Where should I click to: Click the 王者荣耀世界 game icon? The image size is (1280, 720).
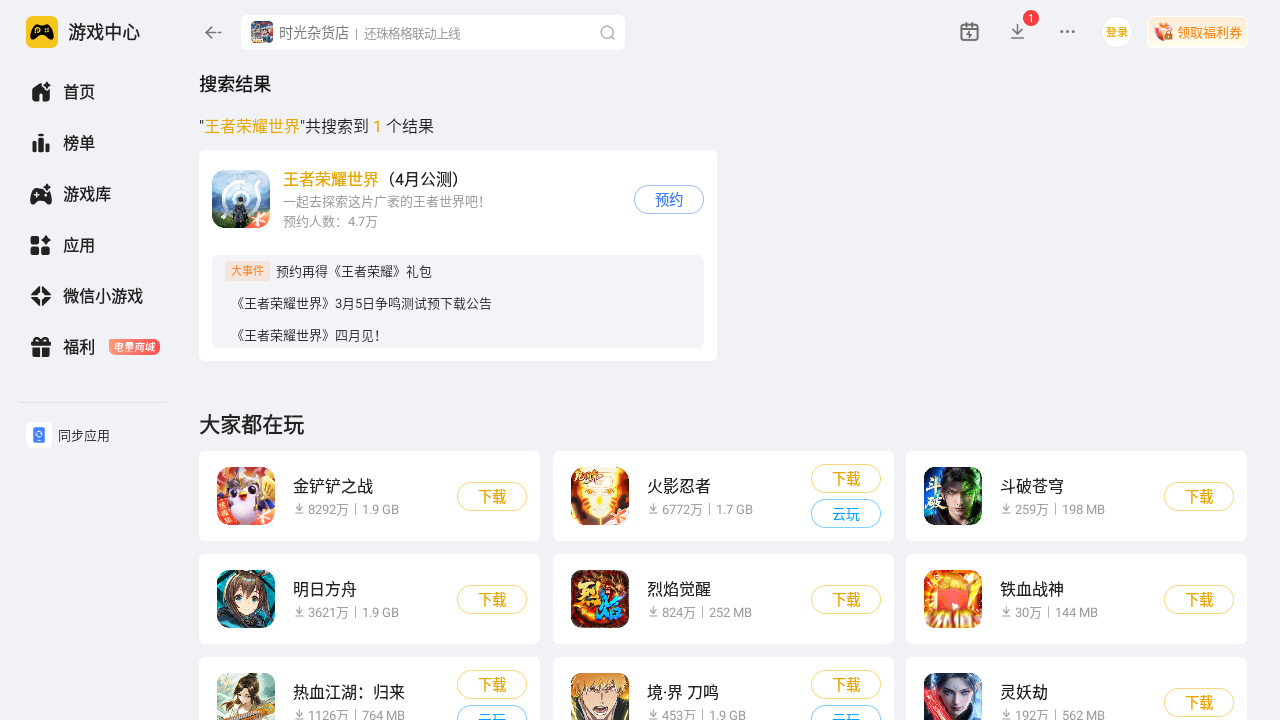coord(241,199)
